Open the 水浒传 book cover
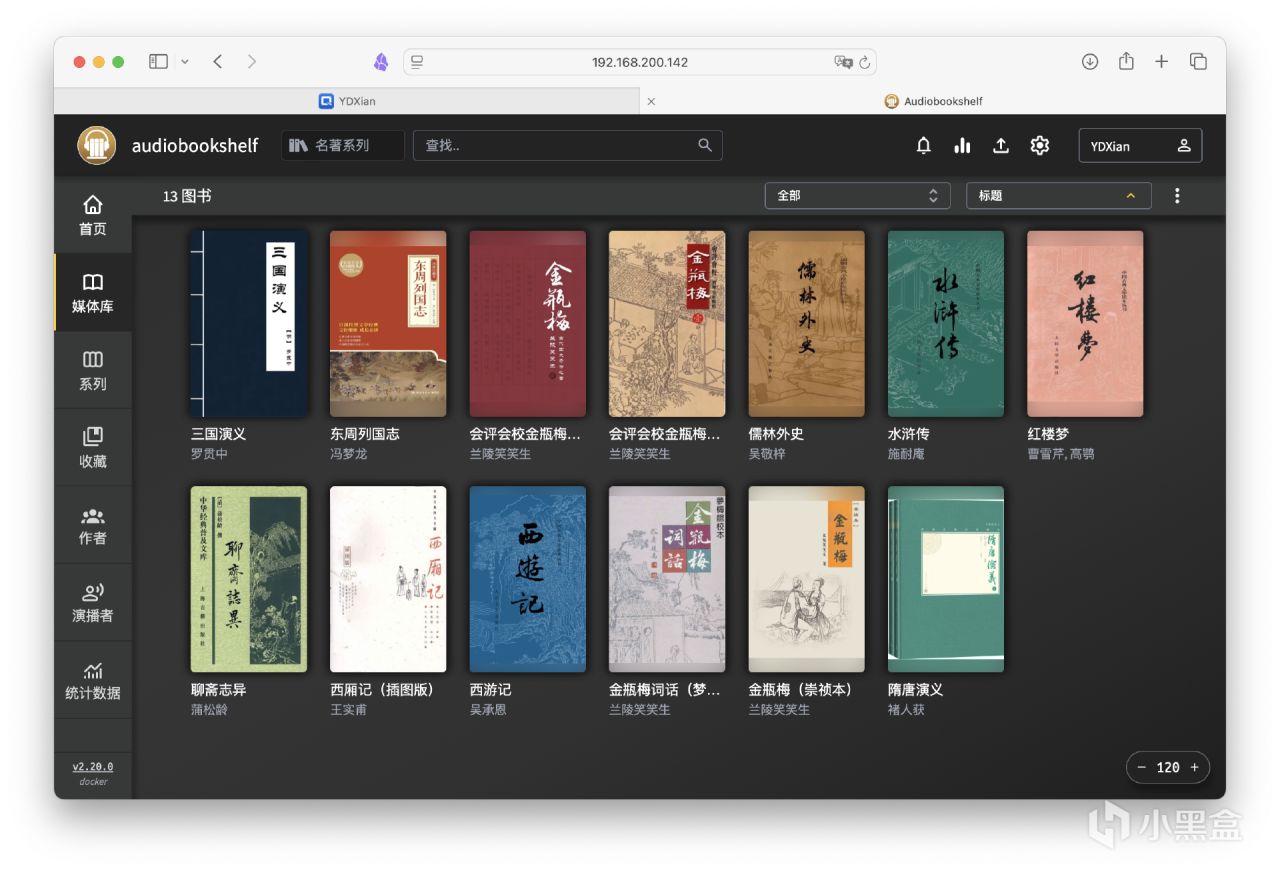 click(x=946, y=324)
